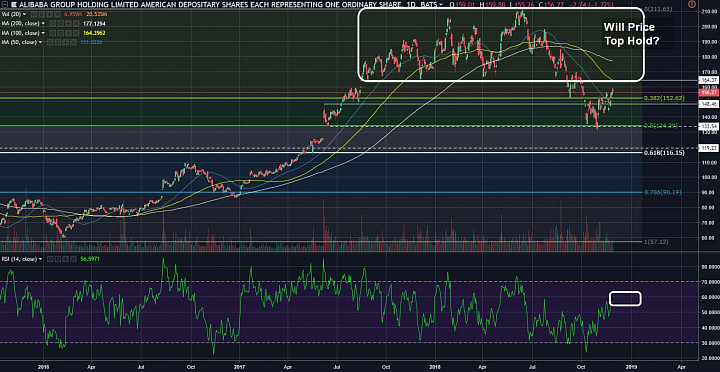Viewport: 720px width, 372px height.
Task: Click the change value -2.74 (-1.72%)
Action: pos(591,4)
